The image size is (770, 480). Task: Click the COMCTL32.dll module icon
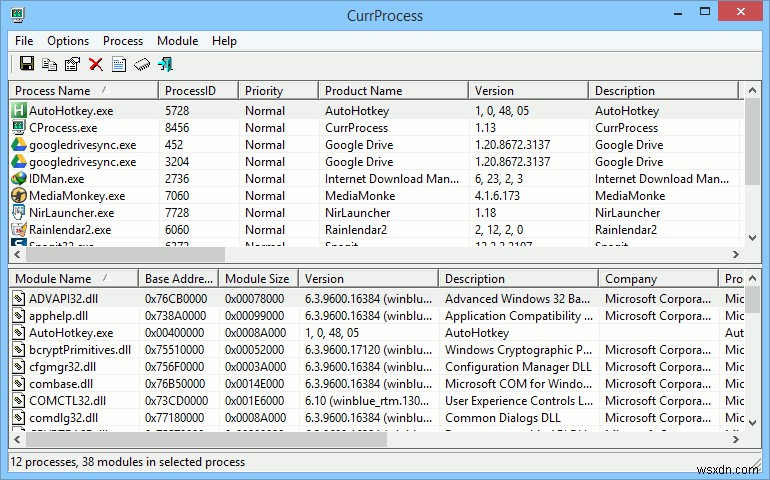[x=19, y=400]
